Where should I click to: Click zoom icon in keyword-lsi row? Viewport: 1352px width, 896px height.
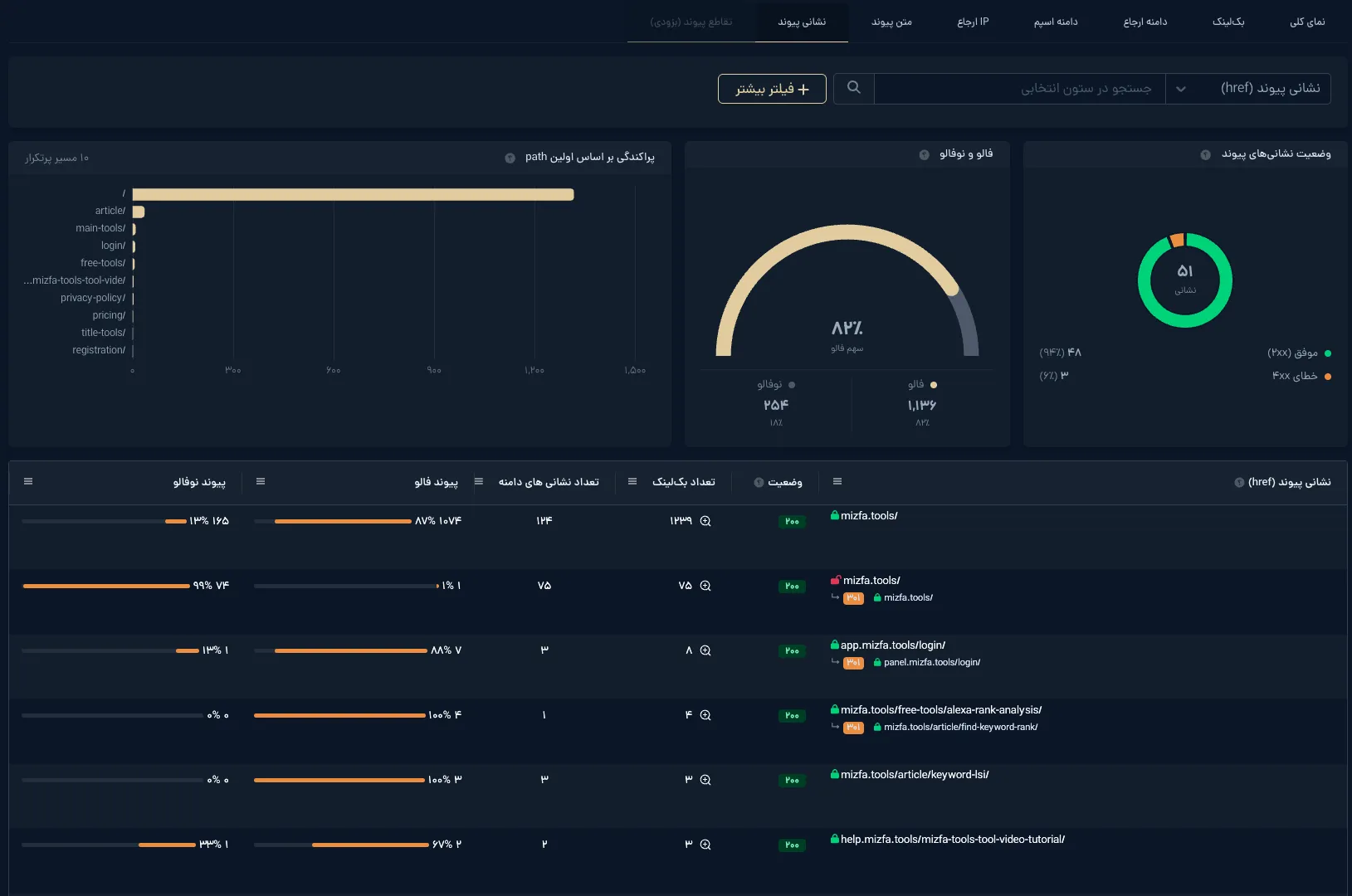click(x=705, y=780)
